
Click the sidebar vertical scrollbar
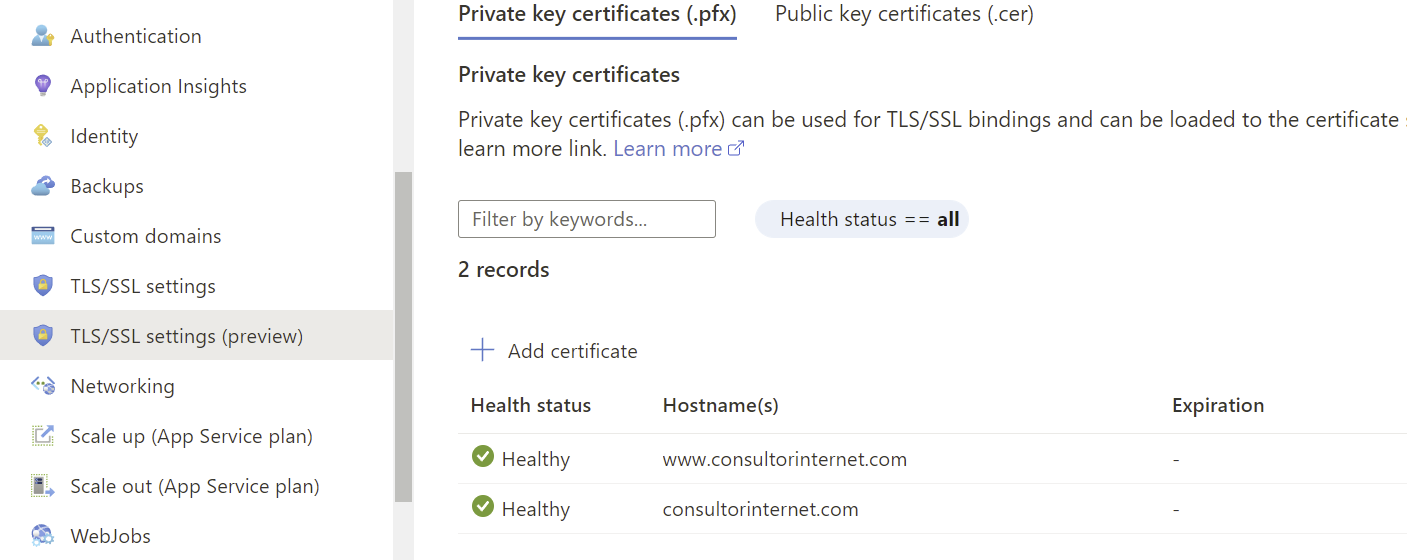tap(403, 337)
